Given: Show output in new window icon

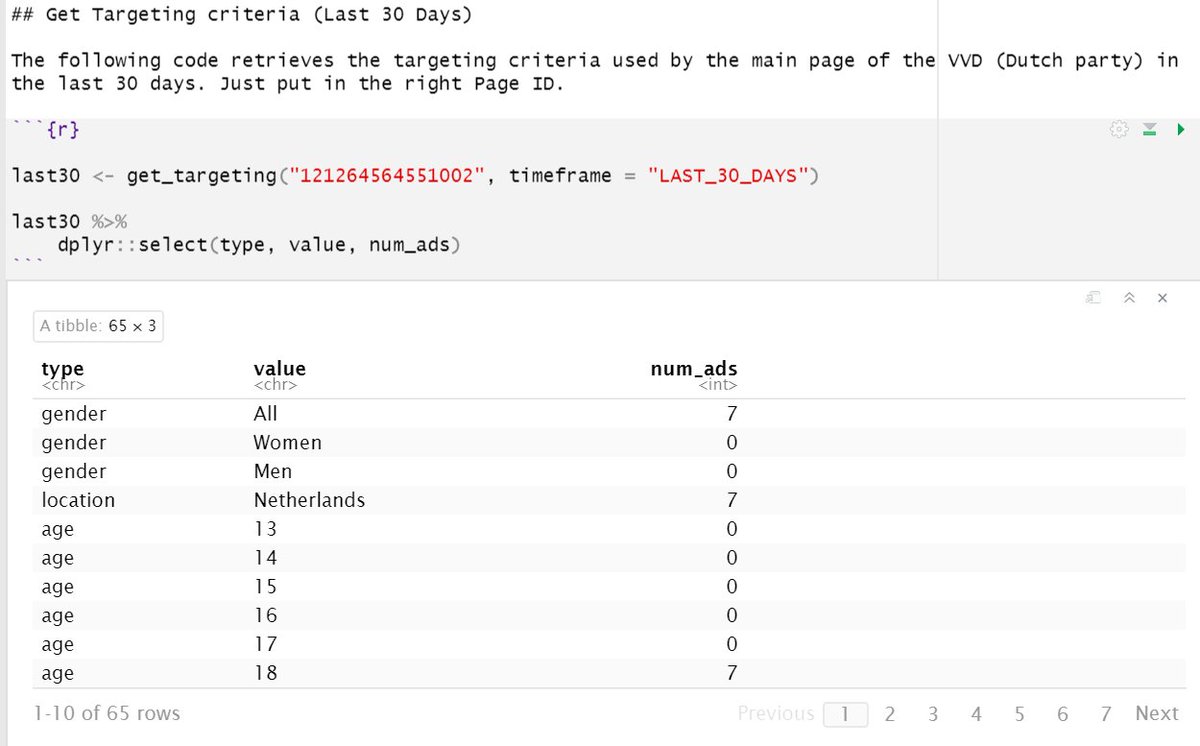Looking at the screenshot, I should click(1094, 298).
